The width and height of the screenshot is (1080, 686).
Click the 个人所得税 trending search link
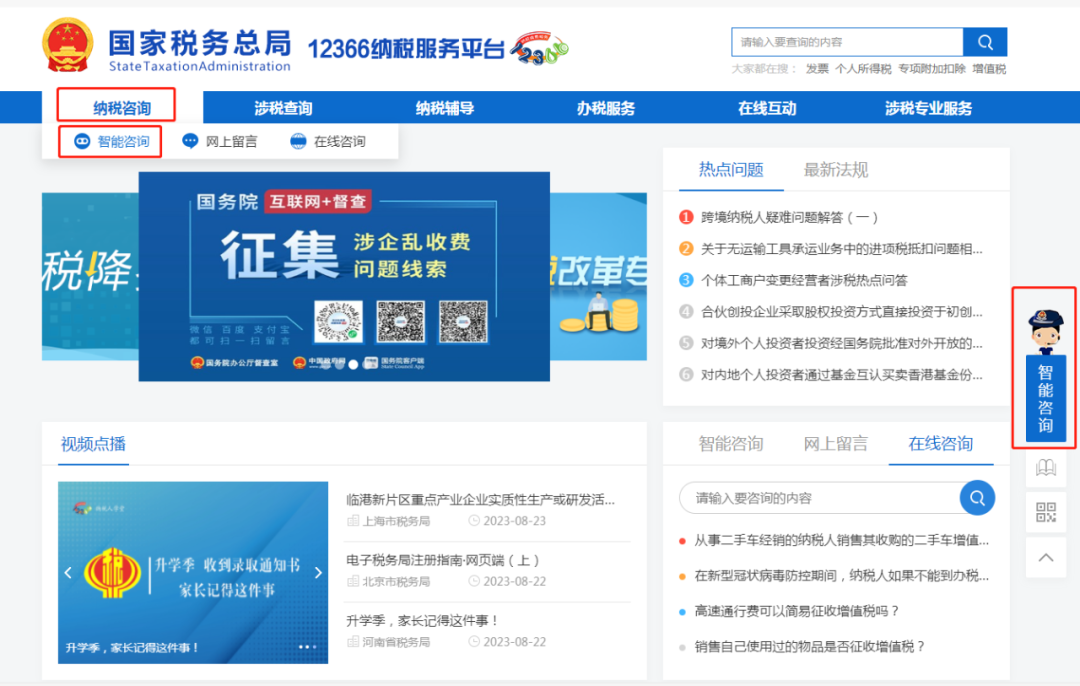(x=863, y=69)
